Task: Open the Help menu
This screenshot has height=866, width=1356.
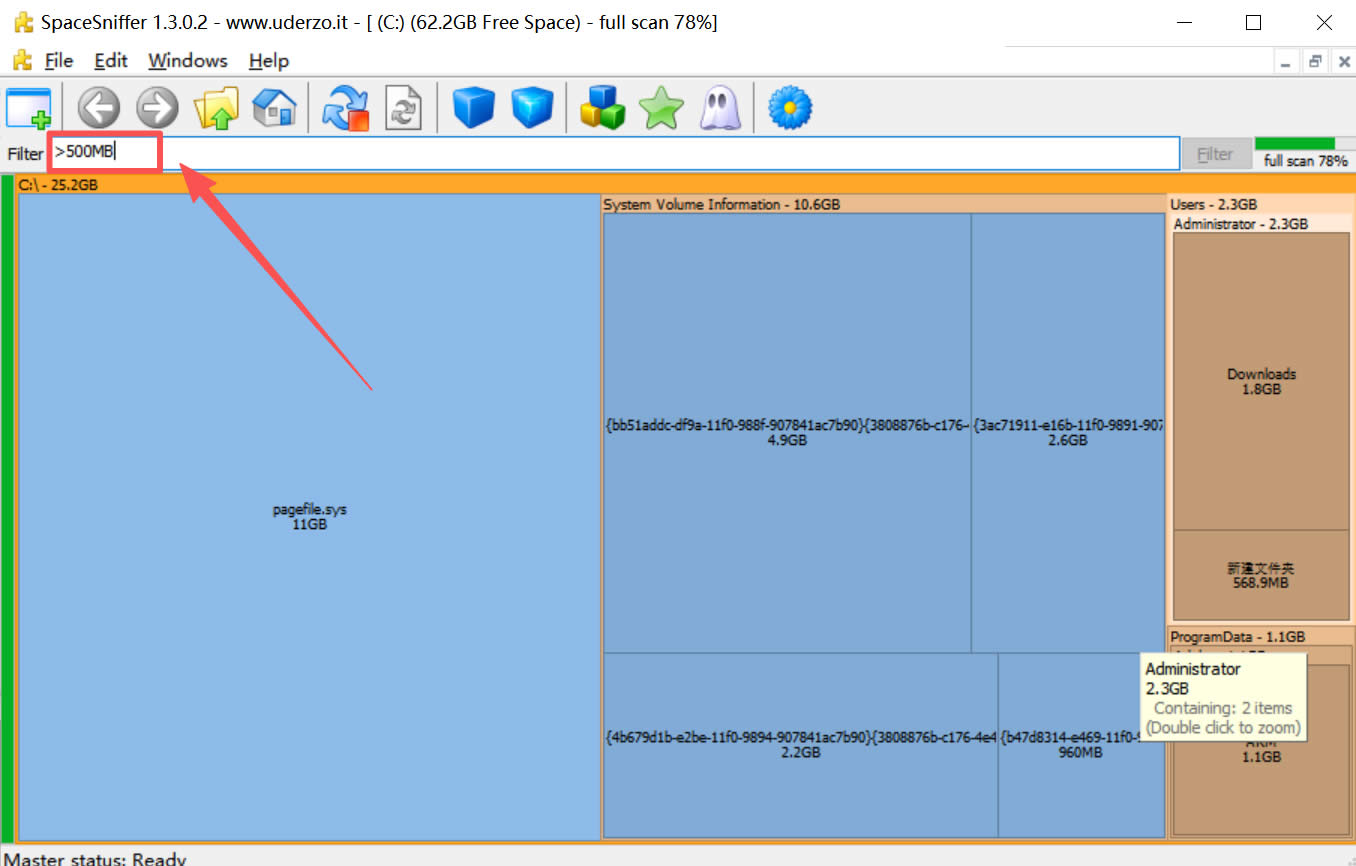Action: [x=268, y=61]
